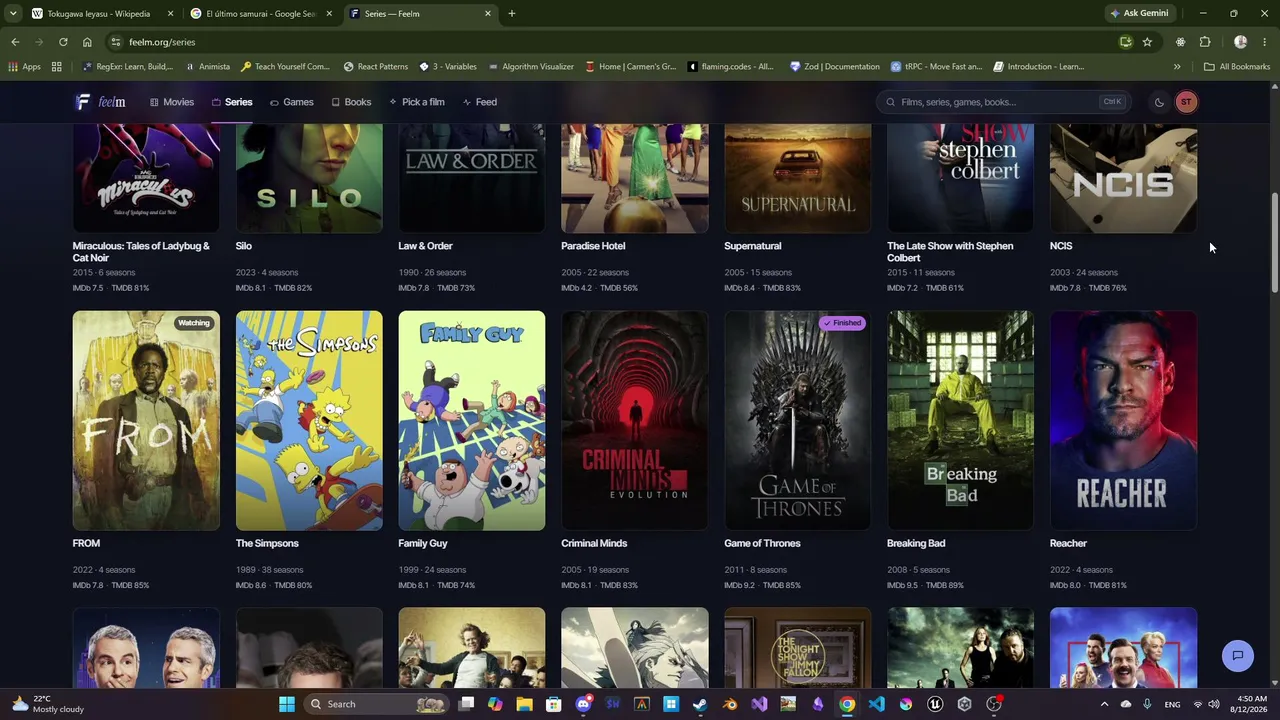Go to the Games section
Viewport: 1280px width, 720px height.
[292, 102]
